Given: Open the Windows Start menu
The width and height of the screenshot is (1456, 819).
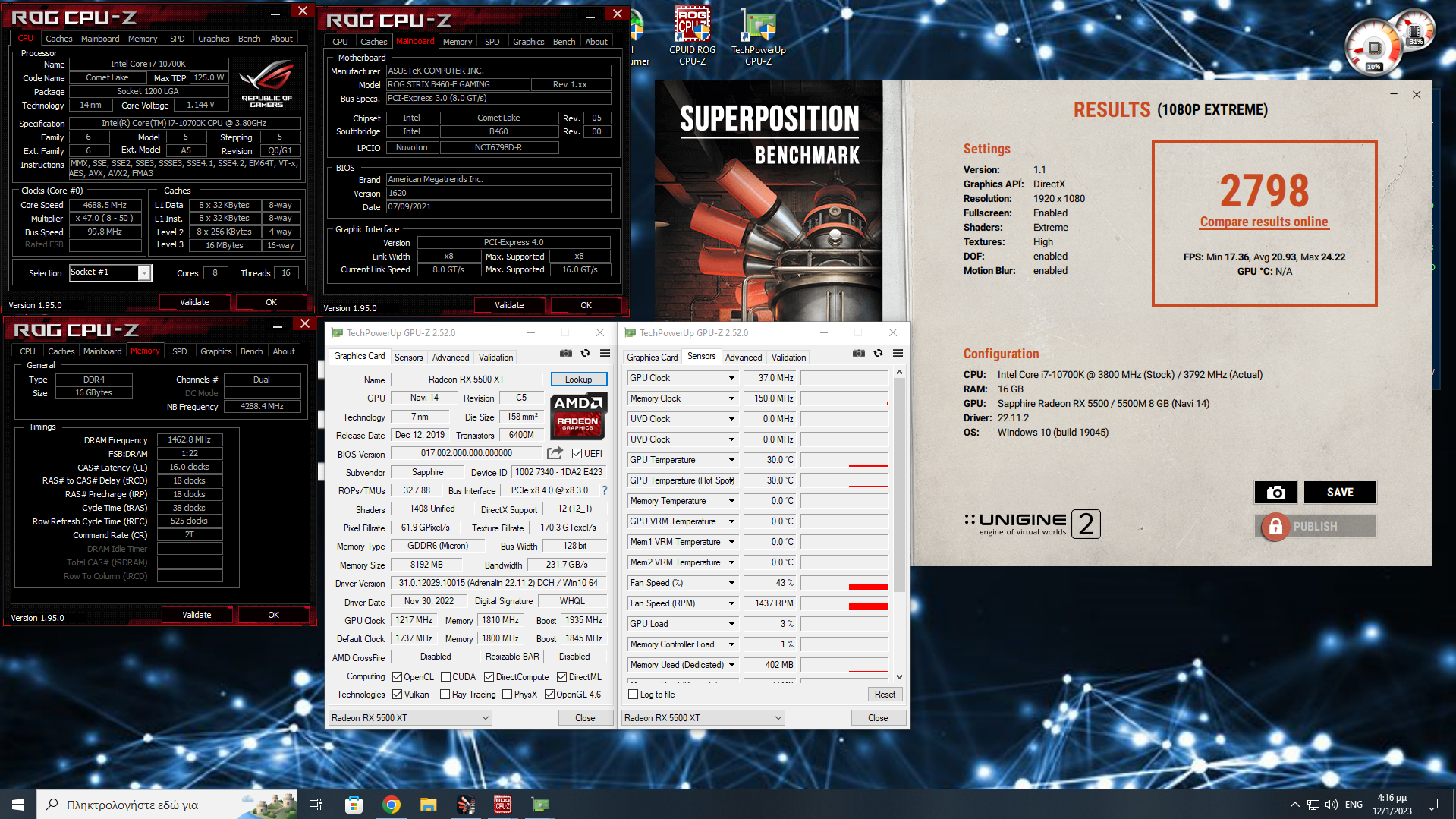Looking at the screenshot, I should tap(18, 805).
